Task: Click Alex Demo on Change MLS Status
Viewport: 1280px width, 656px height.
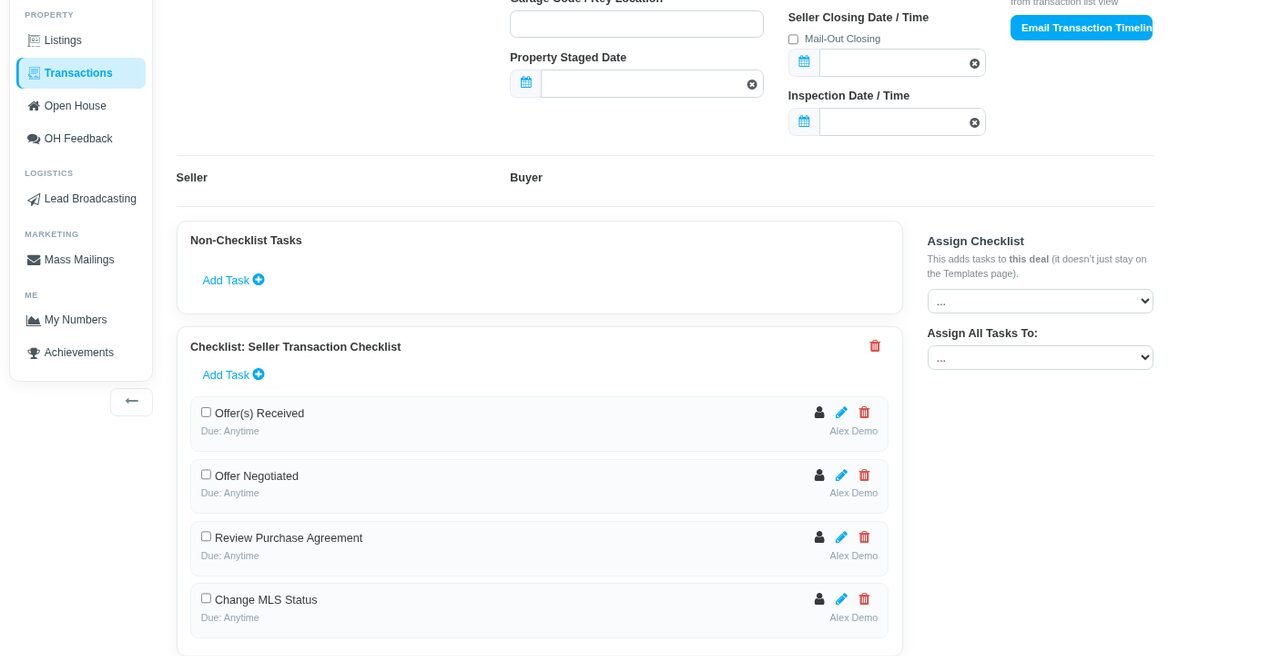Action: (x=853, y=618)
